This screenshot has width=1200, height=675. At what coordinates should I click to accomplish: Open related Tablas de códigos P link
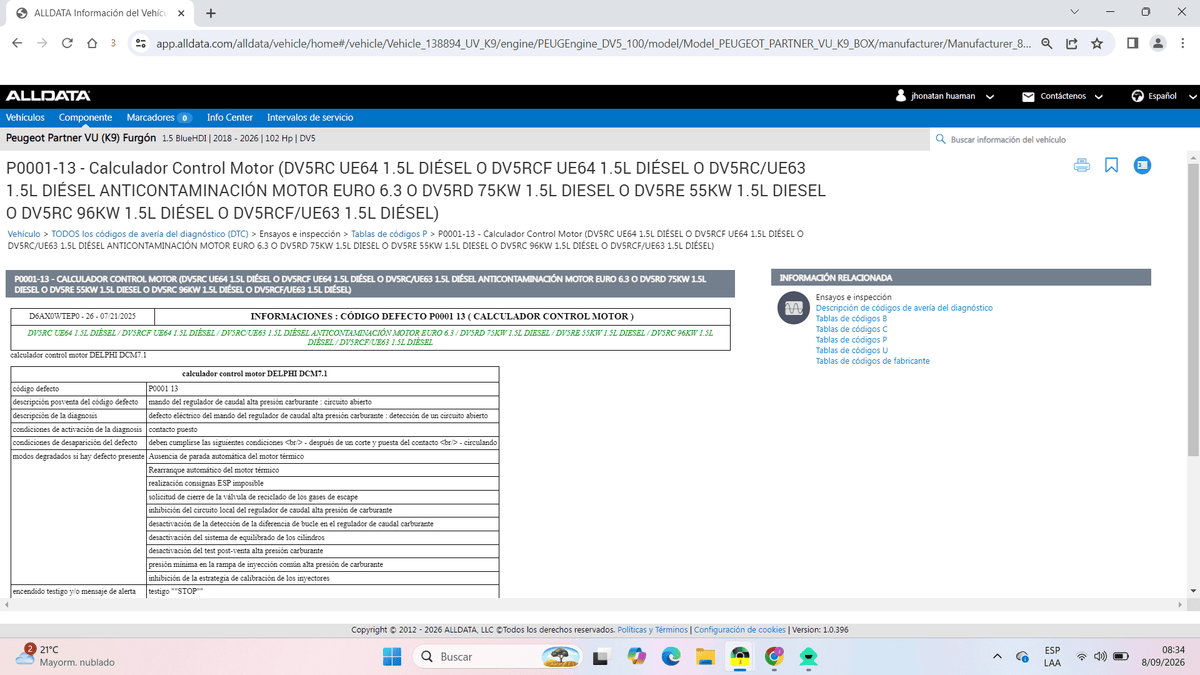pyautogui.click(x=851, y=340)
